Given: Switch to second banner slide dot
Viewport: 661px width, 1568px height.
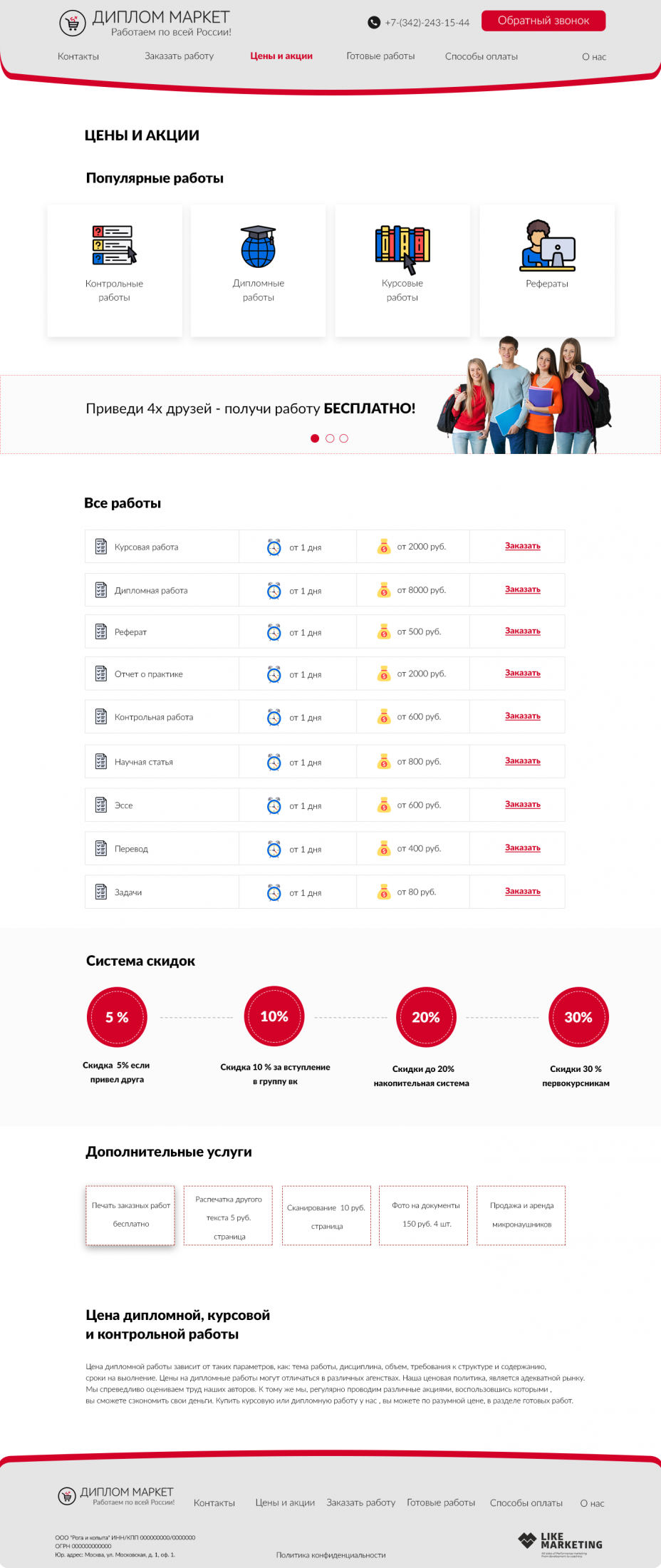Looking at the screenshot, I should point(330,438).
